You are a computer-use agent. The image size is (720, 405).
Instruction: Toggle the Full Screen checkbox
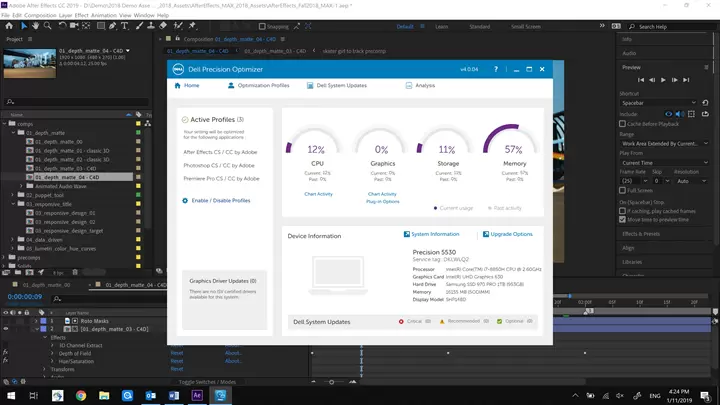coord(624,190)
